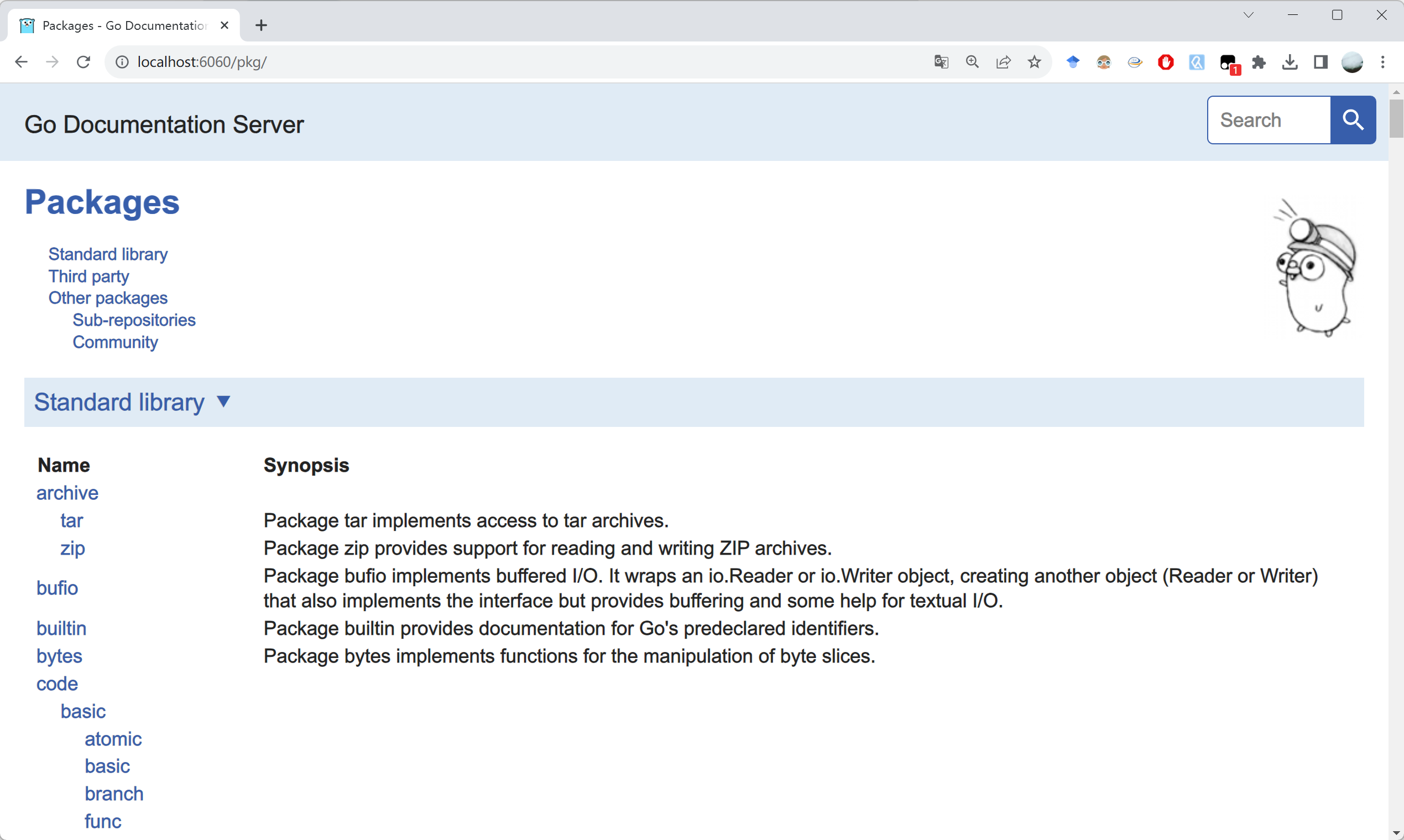Screen dimensions: 1404x840
Task: Reload the page with refresh icon
Action: (x=83, y=62)
